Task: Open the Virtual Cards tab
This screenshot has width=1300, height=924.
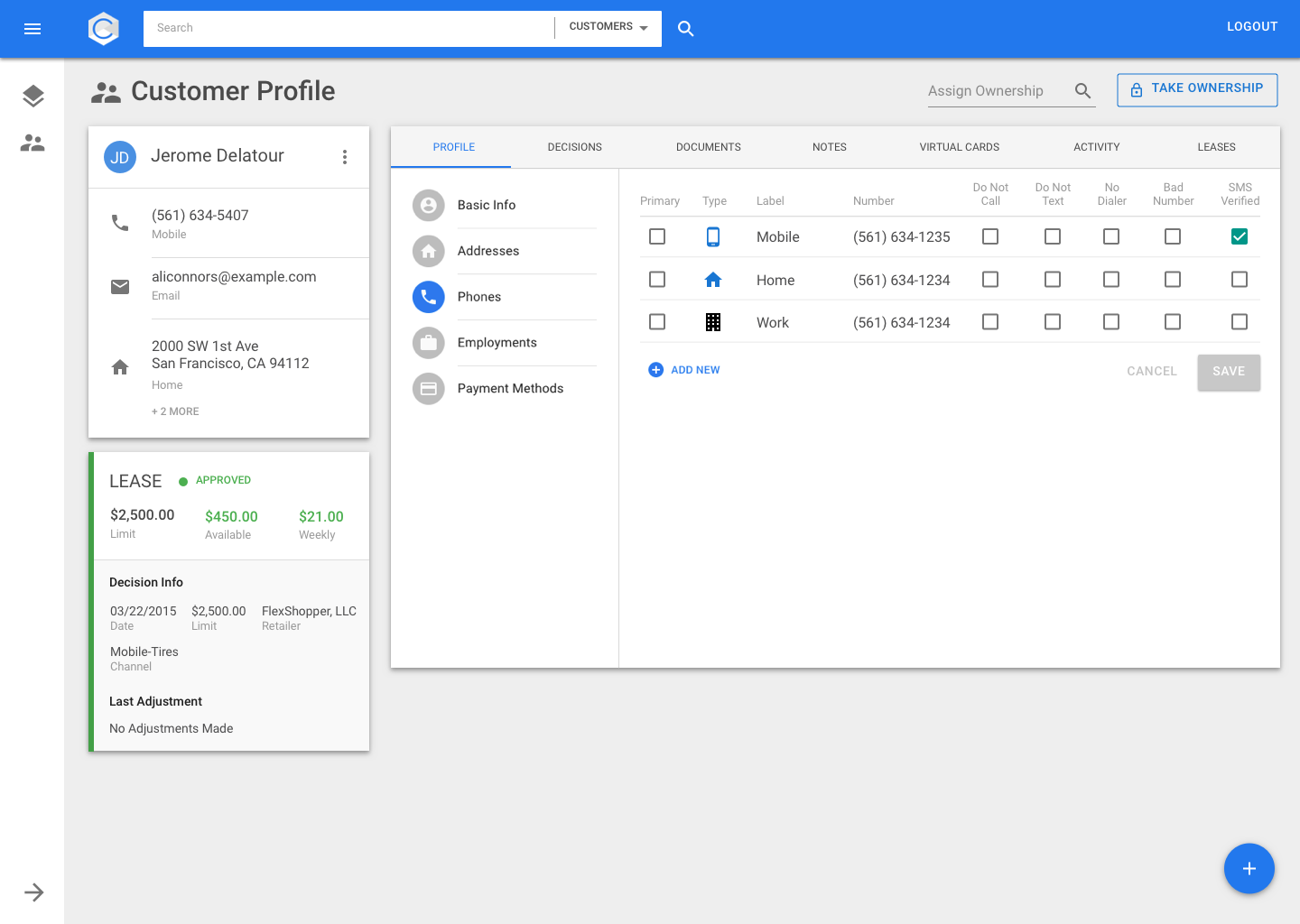Action: tap(959, 147)
